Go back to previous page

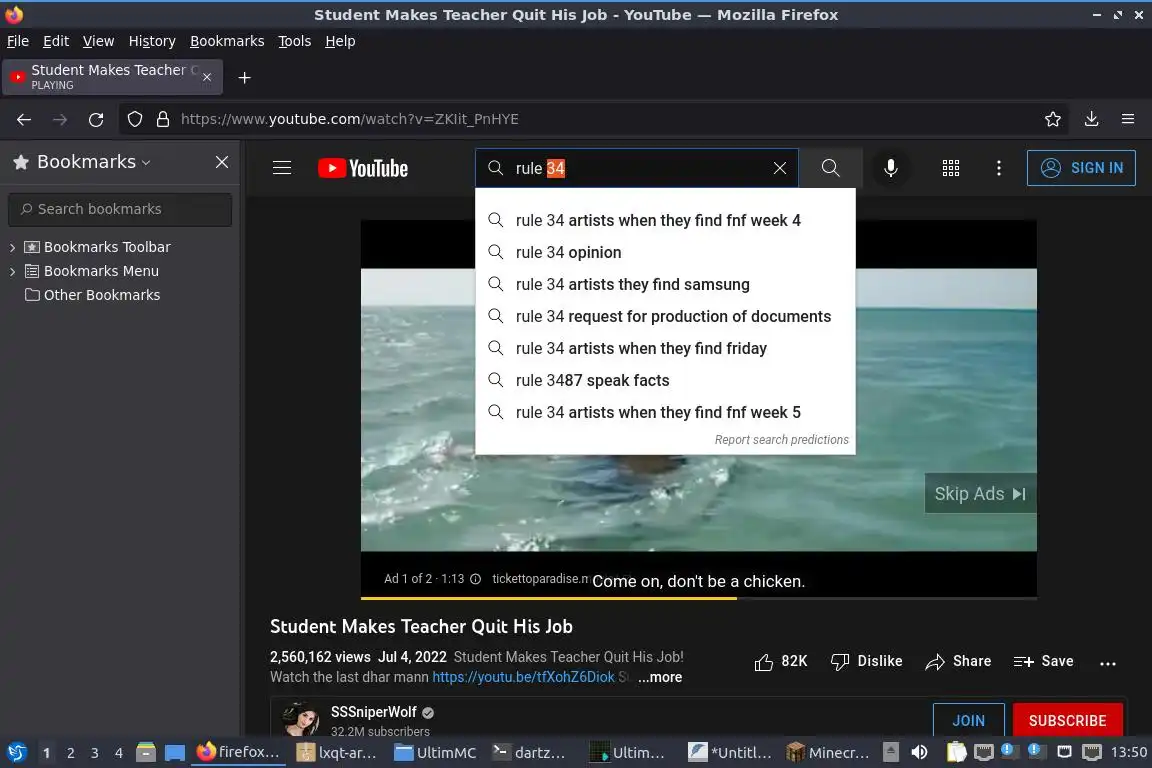pos(24,119)
